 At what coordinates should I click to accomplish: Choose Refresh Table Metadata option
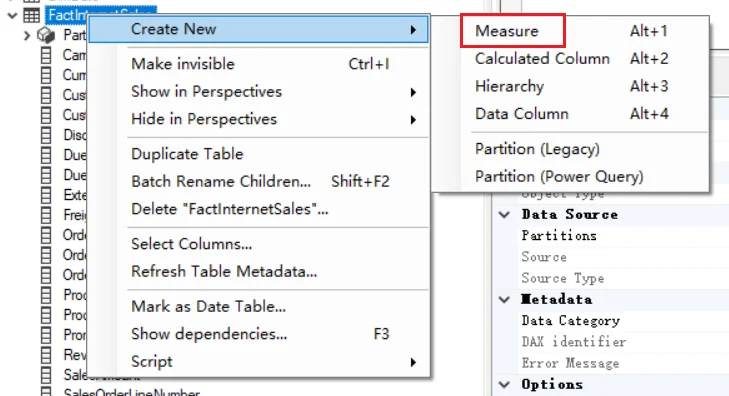point(258,271)
